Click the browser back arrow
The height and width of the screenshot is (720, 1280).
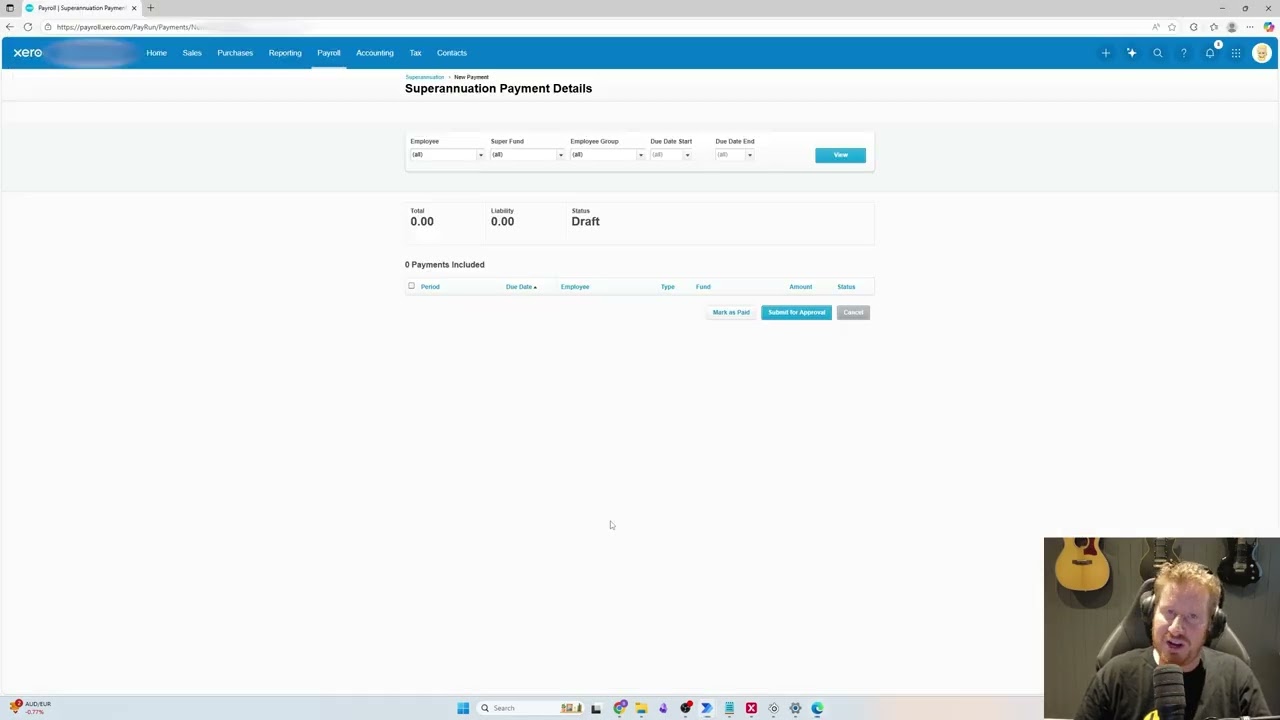pyautogui.click(x=10, y=27)
